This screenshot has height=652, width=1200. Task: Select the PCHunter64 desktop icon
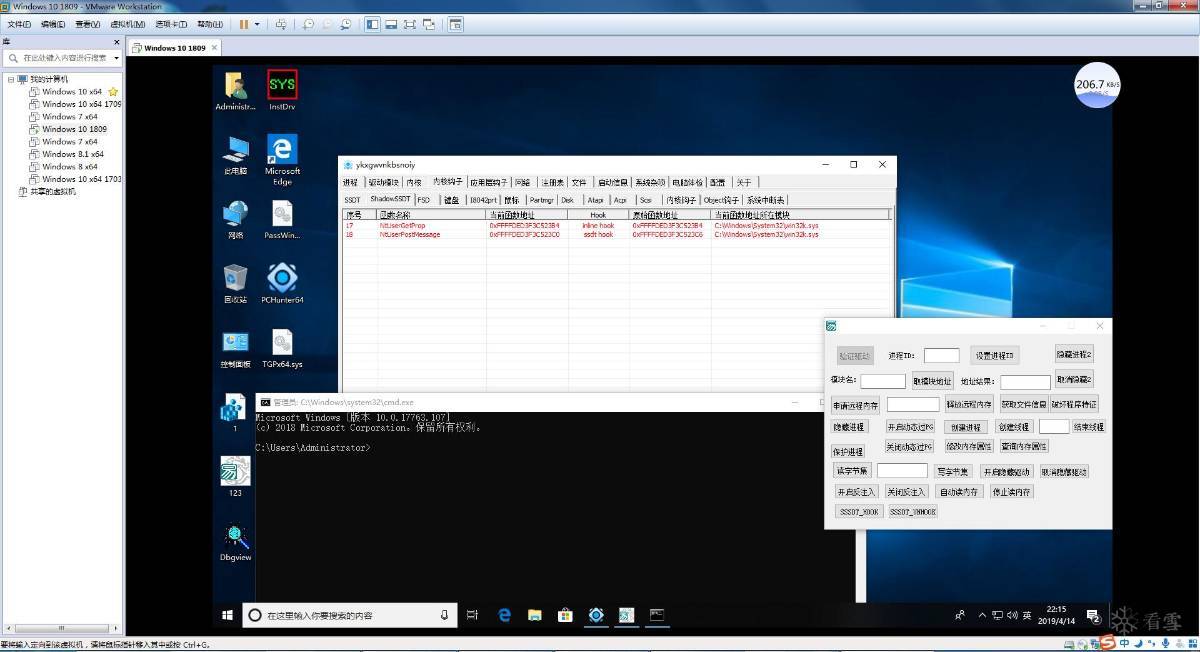tap(282, 283)
